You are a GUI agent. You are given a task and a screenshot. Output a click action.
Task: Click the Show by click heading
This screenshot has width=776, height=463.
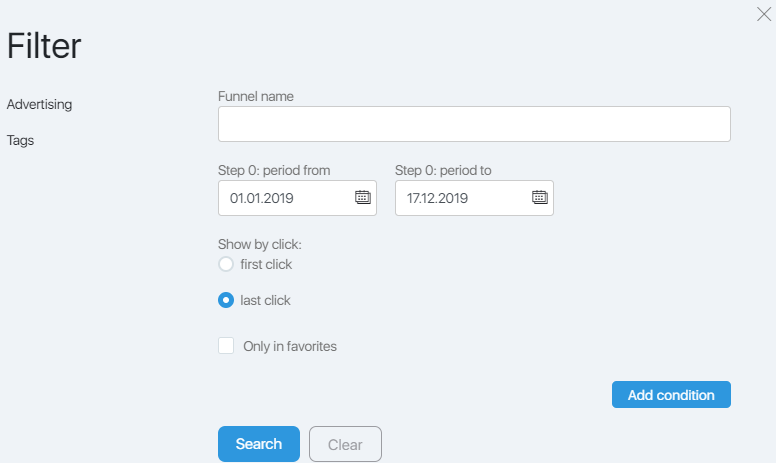pyautogui.click(x=260, y=244)
